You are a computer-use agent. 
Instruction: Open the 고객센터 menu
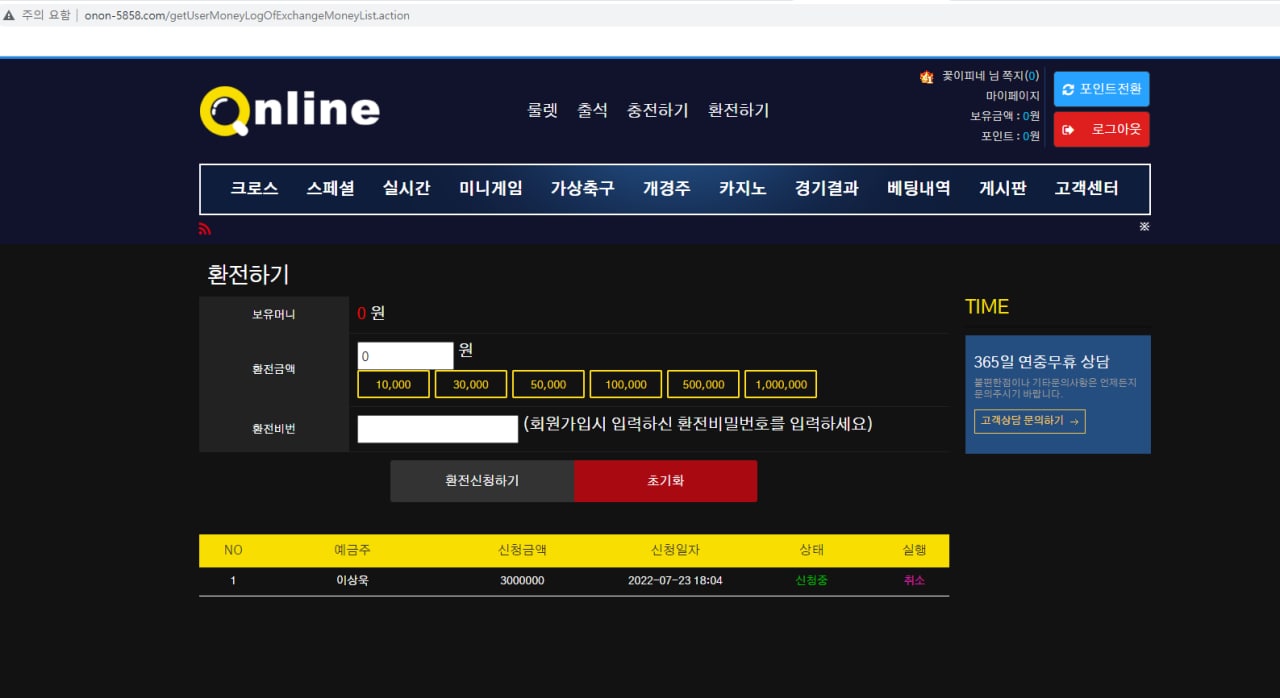point(1086,188)
